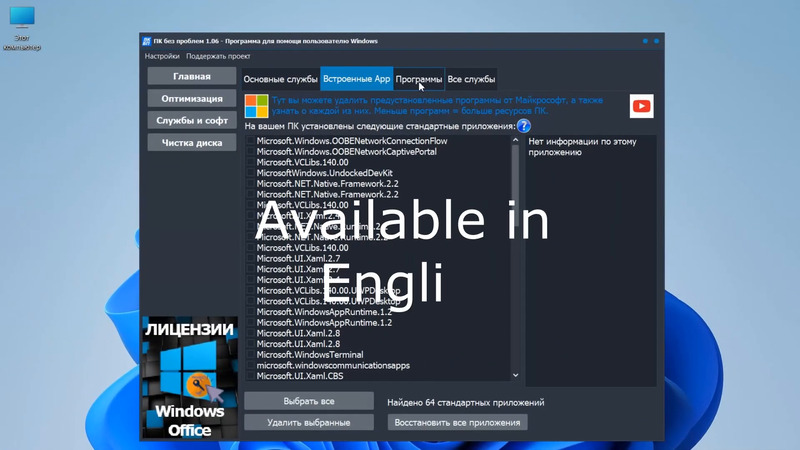The width and height of the screenshot is (800, 450).
Task: Select the MicrosoftWindows.UndockedDevKit checkbox
Action: tap(250, 173)
